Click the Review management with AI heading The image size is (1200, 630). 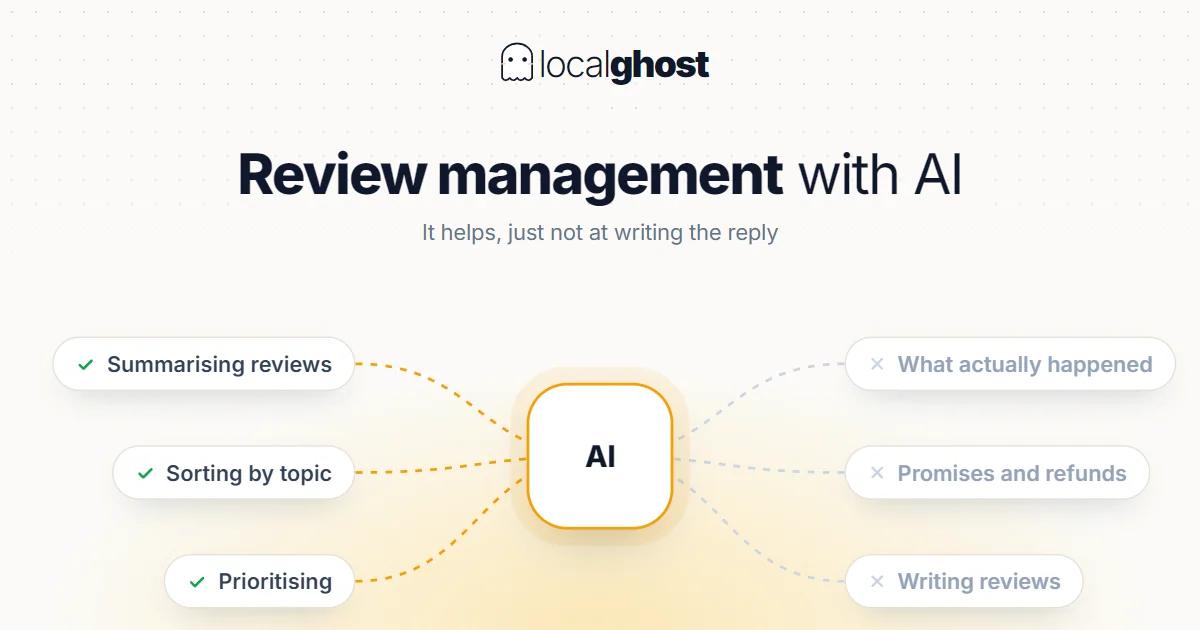tap(600, 174)
